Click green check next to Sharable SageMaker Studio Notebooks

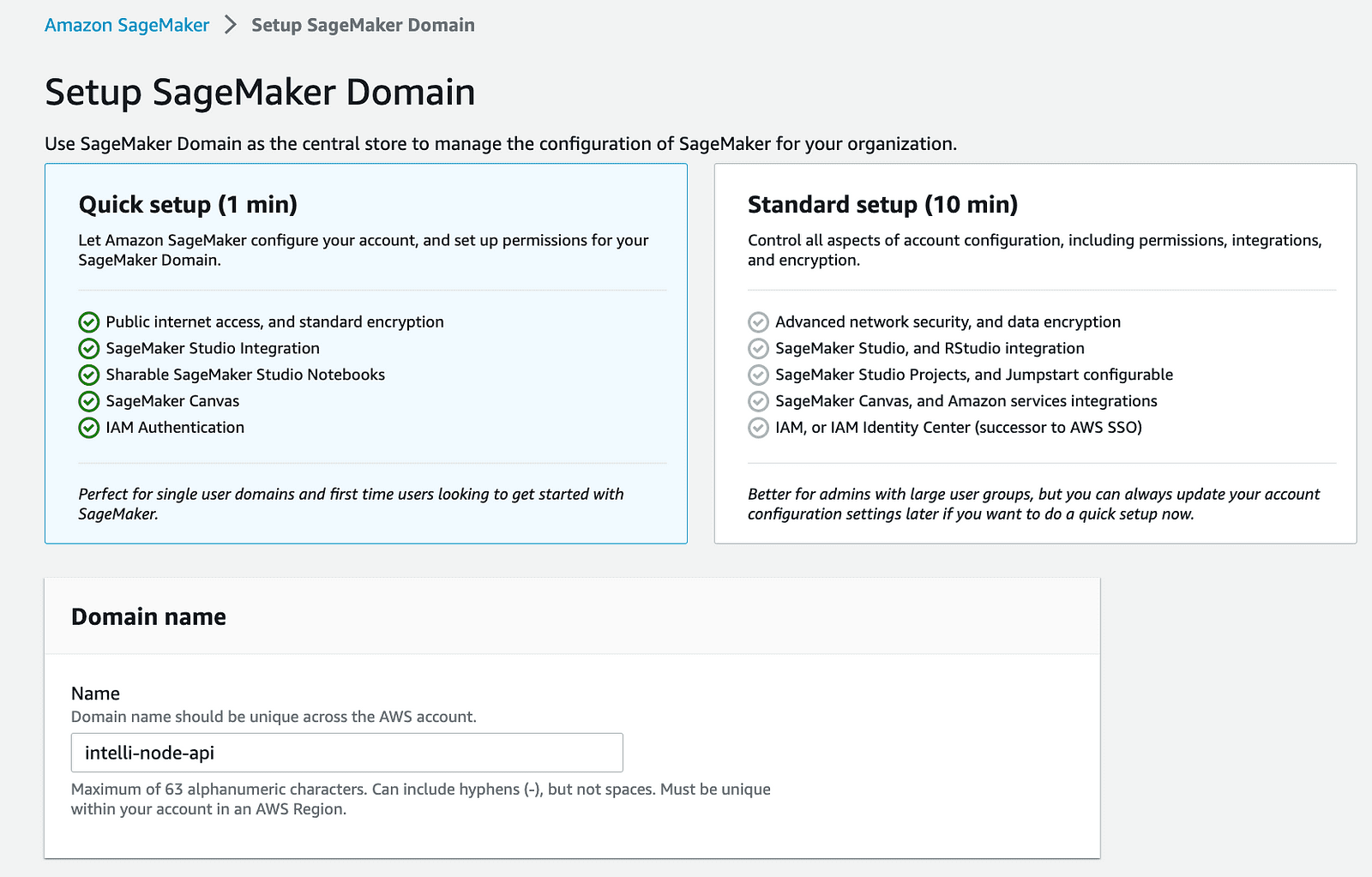click(89, 375)
